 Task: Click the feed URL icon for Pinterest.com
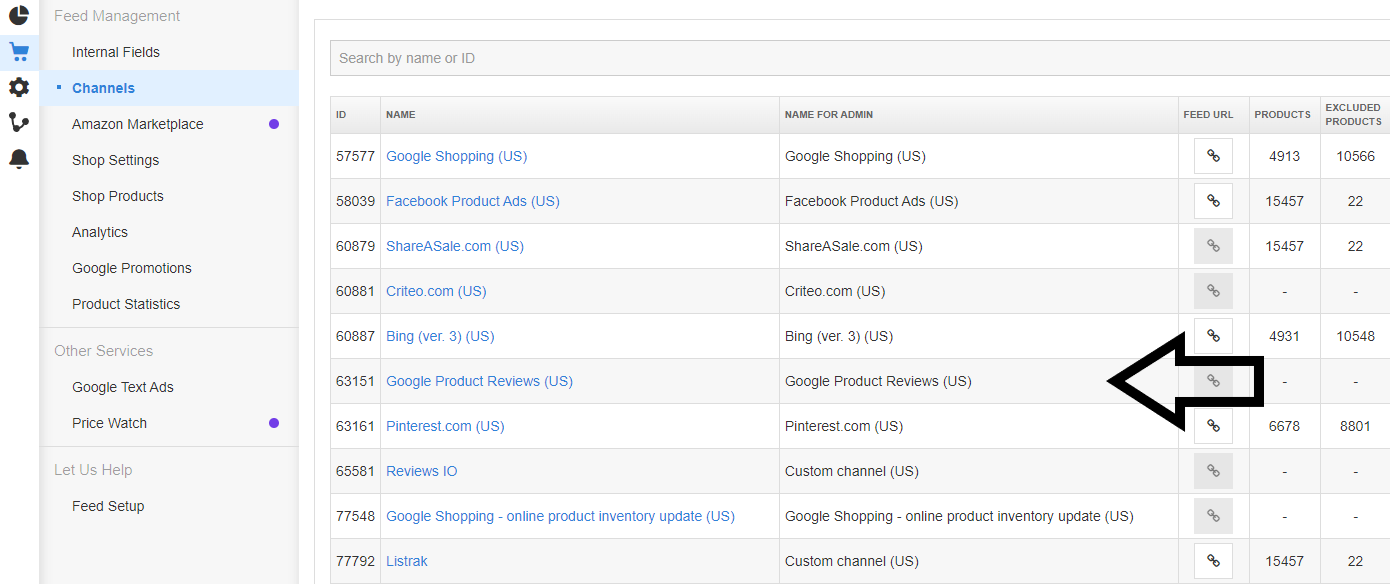(x=1212, y=425)
